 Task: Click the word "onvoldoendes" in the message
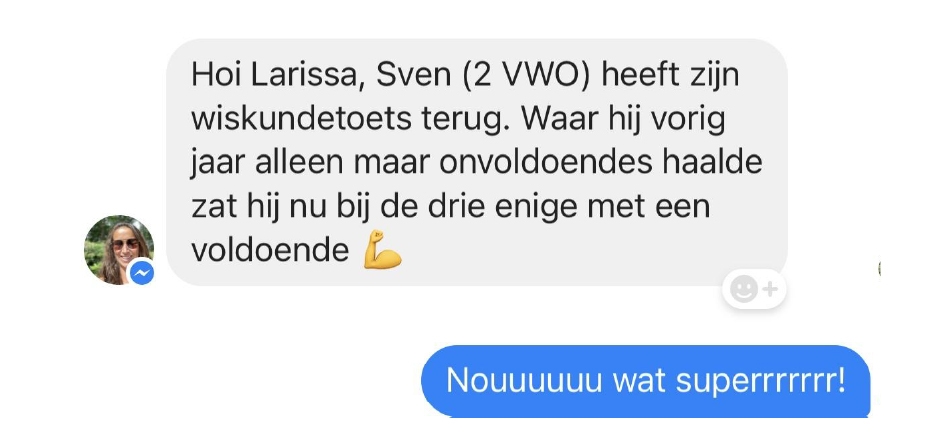click(546, 163)
